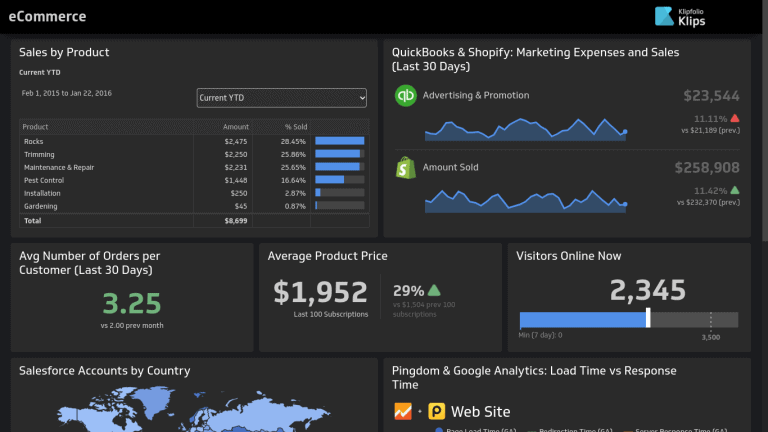Click the QuickBooks green icon
The image size is (768, 432).
(406, 96)
